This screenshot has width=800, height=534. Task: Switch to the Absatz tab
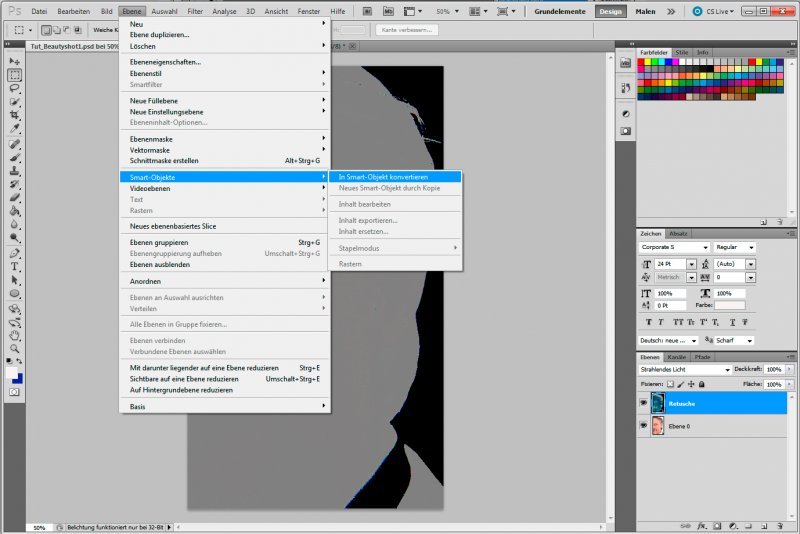[x=678, y=234]
